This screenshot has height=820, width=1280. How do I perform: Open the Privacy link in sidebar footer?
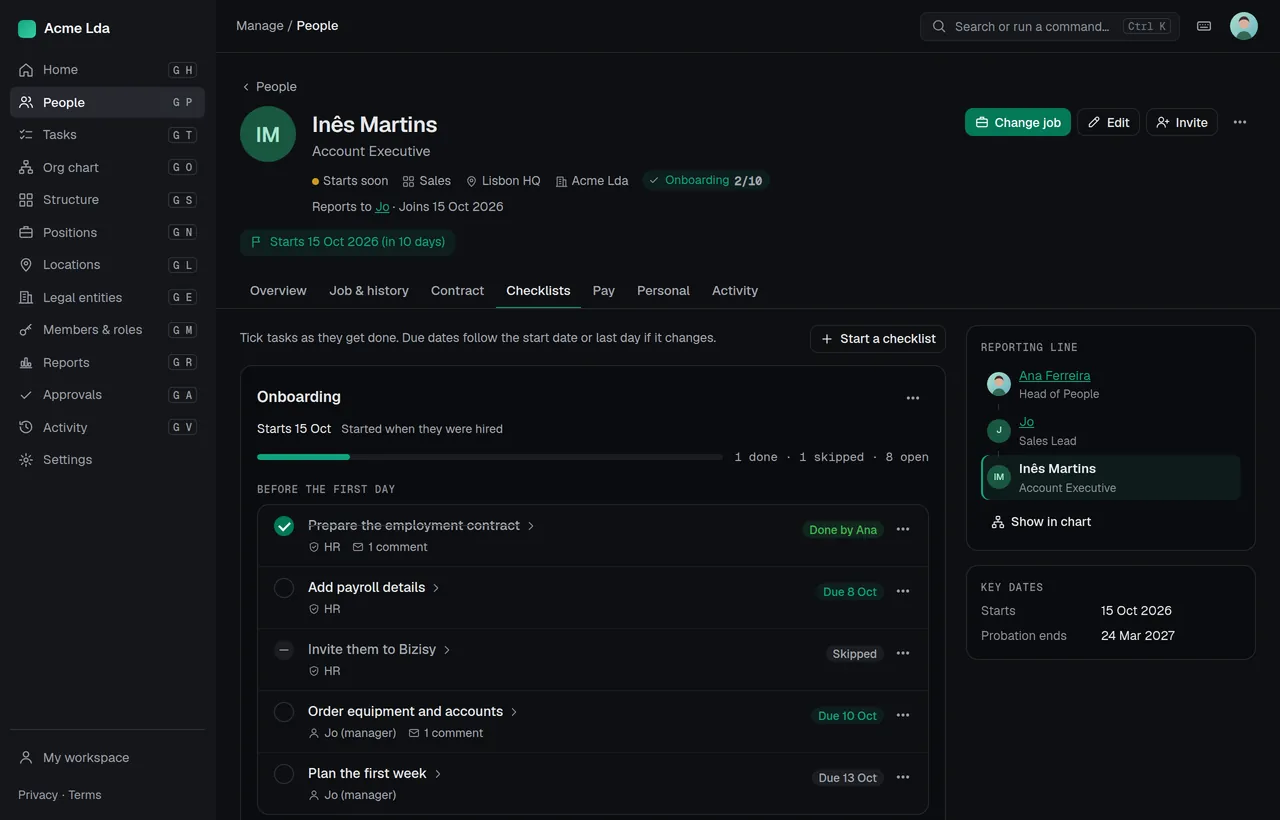click(38, 795)
